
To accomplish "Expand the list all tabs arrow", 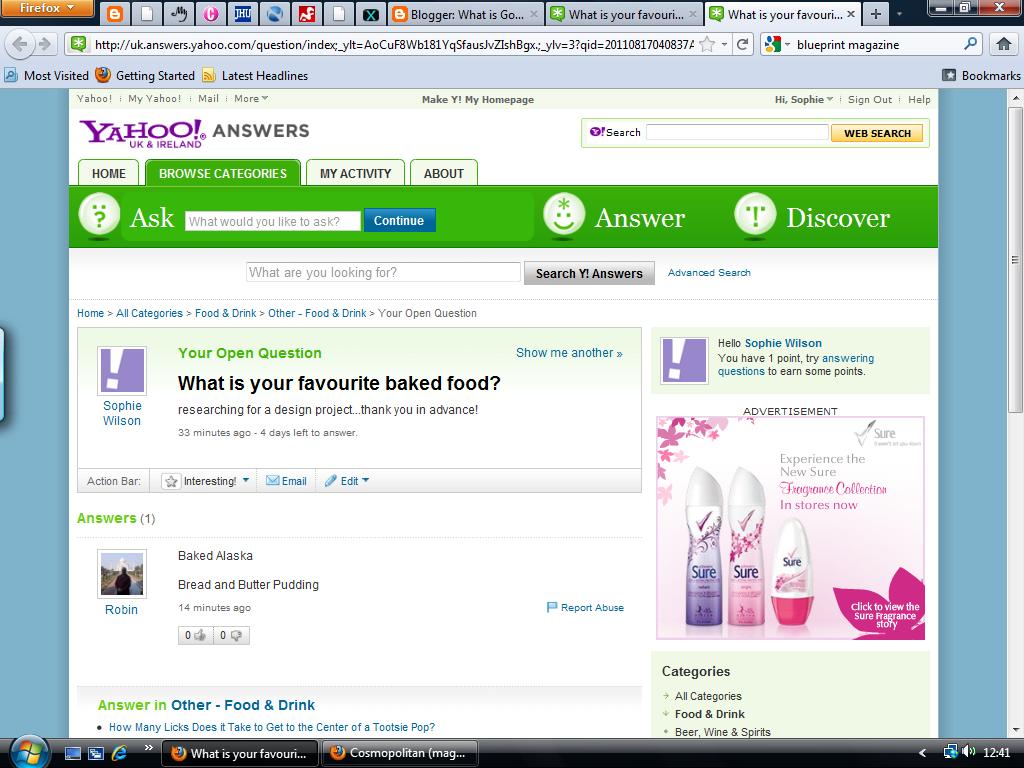I will (899, 14).
